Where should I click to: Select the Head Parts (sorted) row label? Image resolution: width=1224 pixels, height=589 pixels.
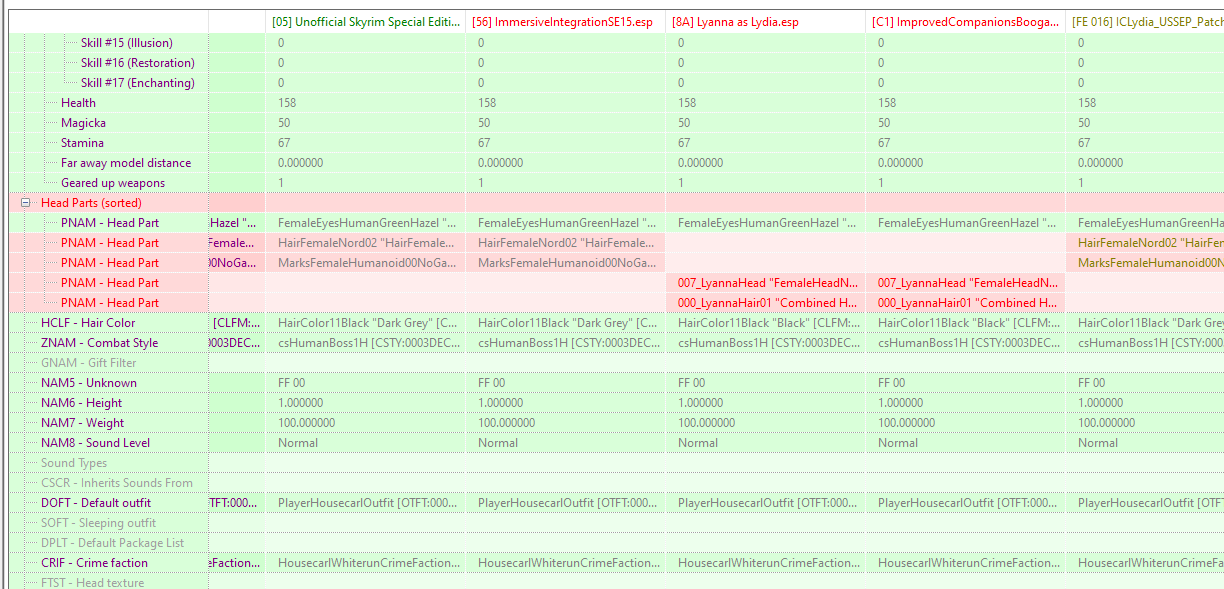pyautogui.click(x=91, y=203)
